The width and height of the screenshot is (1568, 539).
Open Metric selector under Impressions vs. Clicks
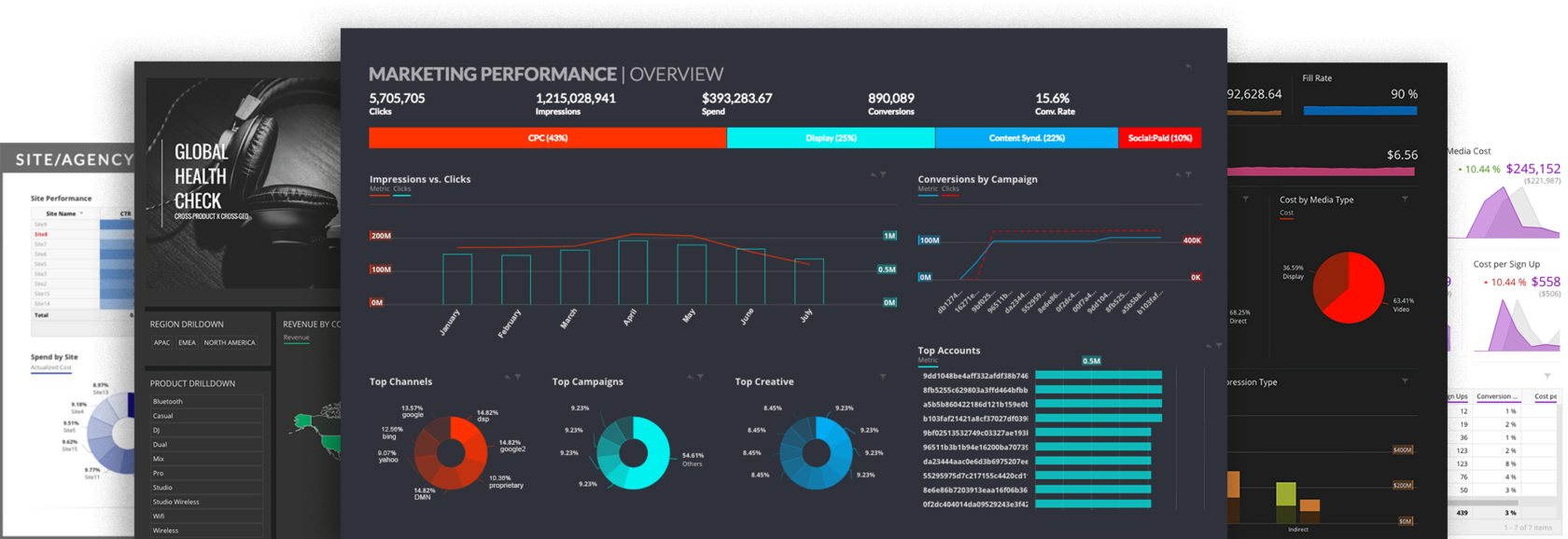click(379, 189)
